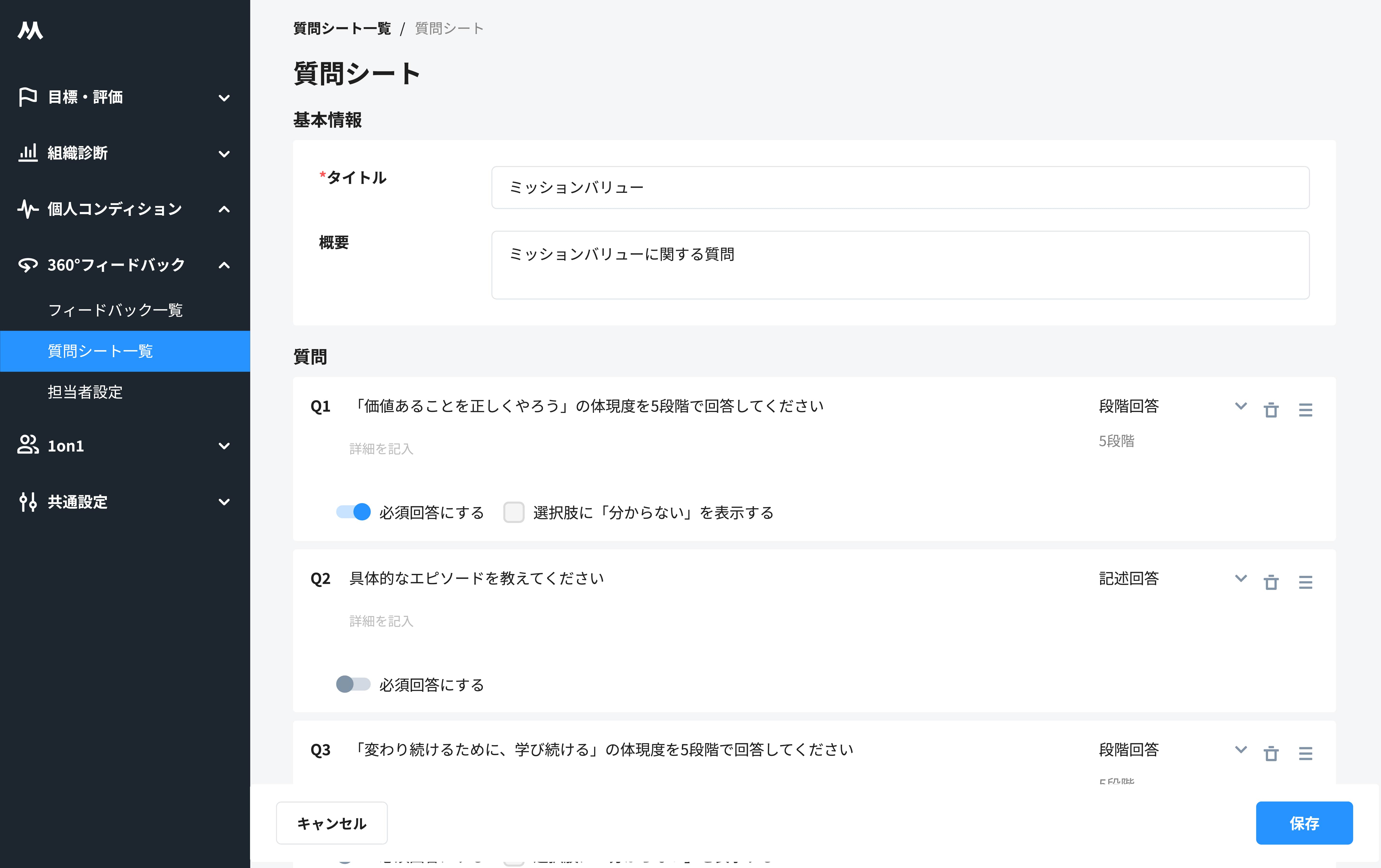Viewport: 1381px width, 868px height.
Task: Open フィードバック一覧 in the sidebar
Action: (115, 310)
